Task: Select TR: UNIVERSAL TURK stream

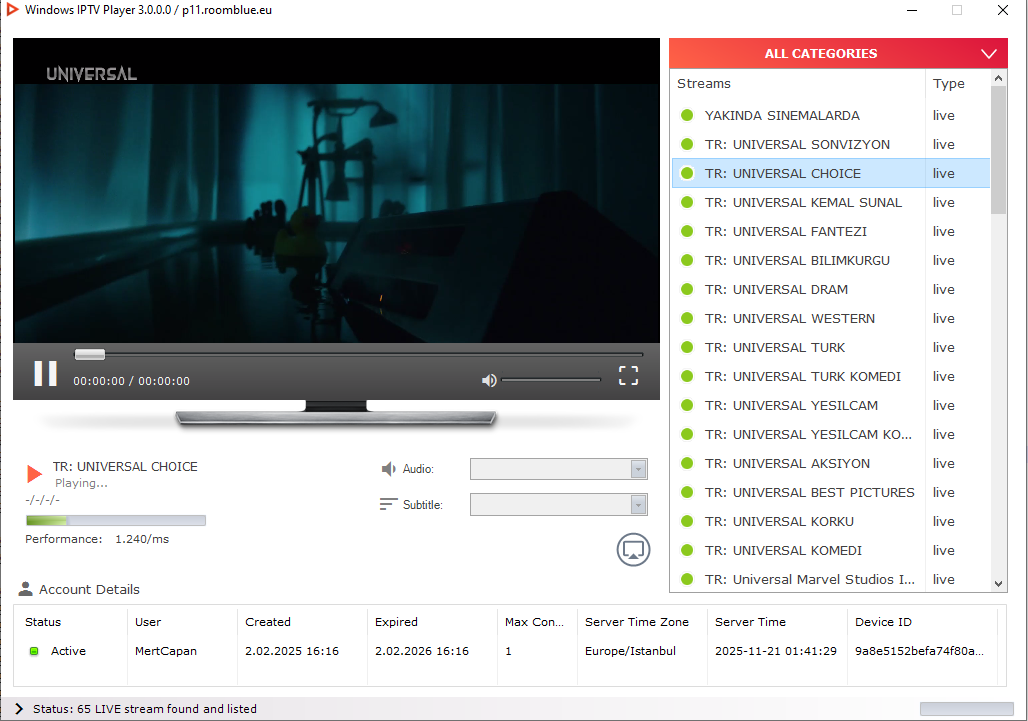Action: tap(831, 347)
